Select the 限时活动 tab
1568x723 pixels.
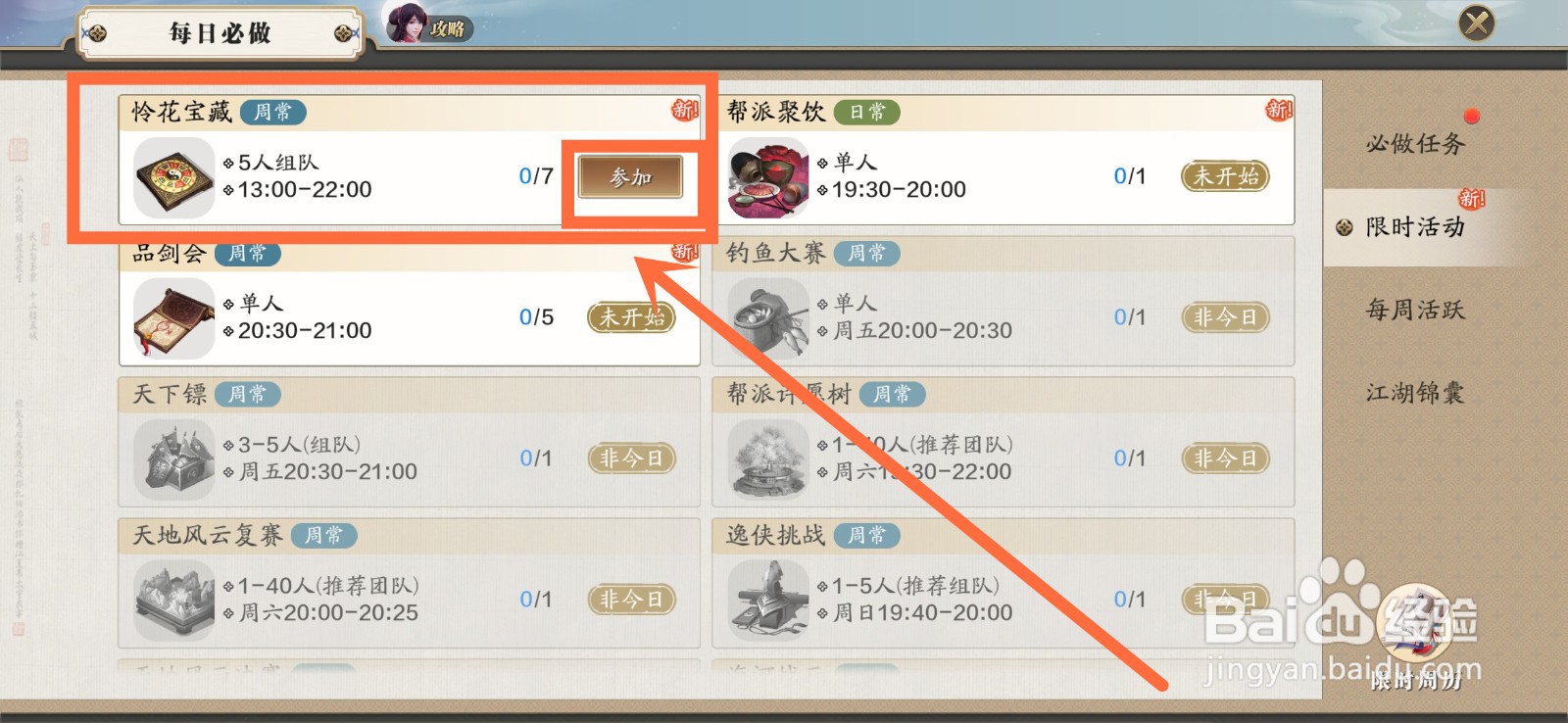[1415, 227]
